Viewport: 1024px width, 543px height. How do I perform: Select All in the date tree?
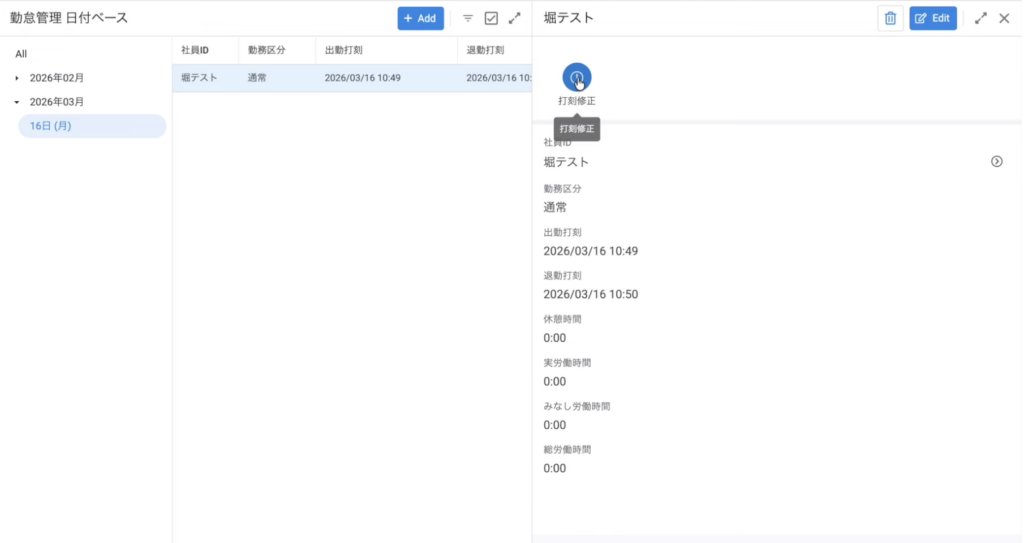pyautogui.click(x=21, y=54)
